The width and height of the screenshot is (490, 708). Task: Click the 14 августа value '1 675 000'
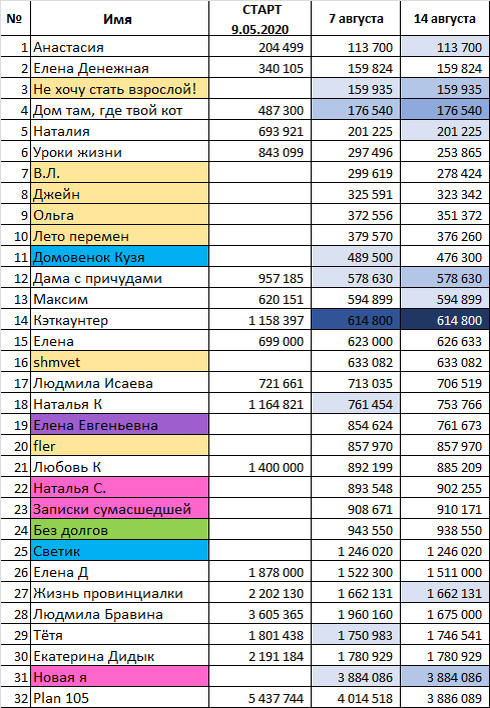445,614
